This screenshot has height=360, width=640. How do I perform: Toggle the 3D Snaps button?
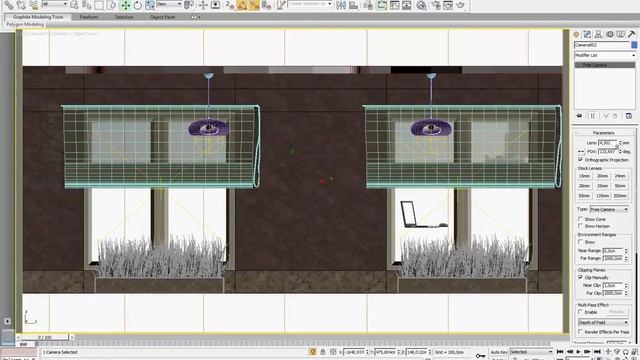pos(230,5)
